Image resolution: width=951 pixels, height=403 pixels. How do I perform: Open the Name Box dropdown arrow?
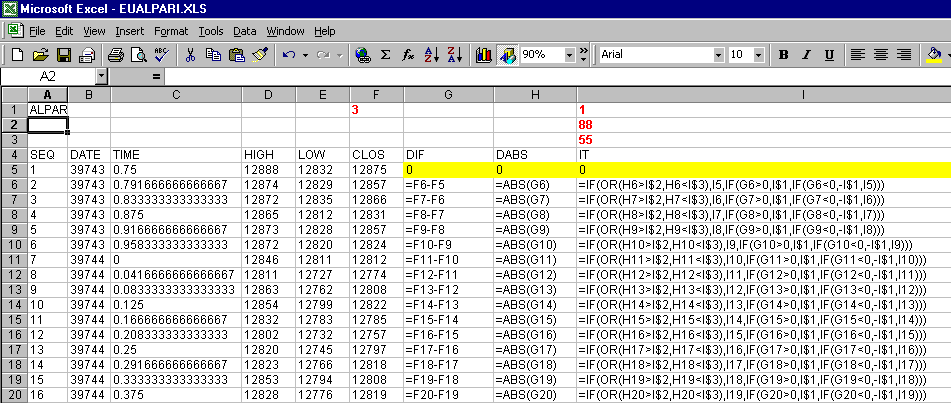(x=101, y=76)
